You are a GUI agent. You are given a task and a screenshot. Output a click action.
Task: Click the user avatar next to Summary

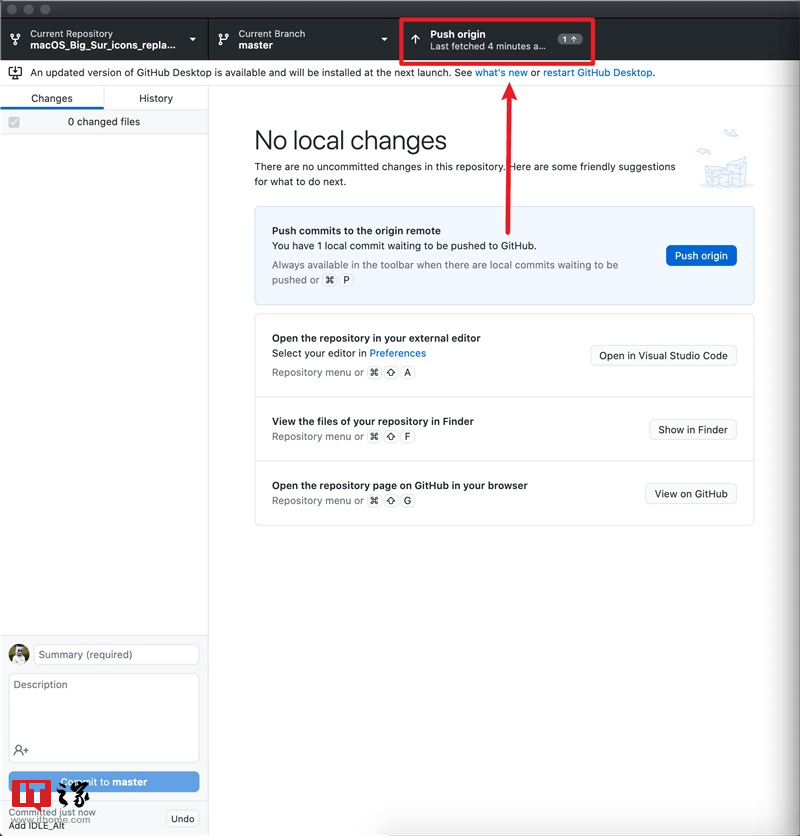tap(19, 654)
